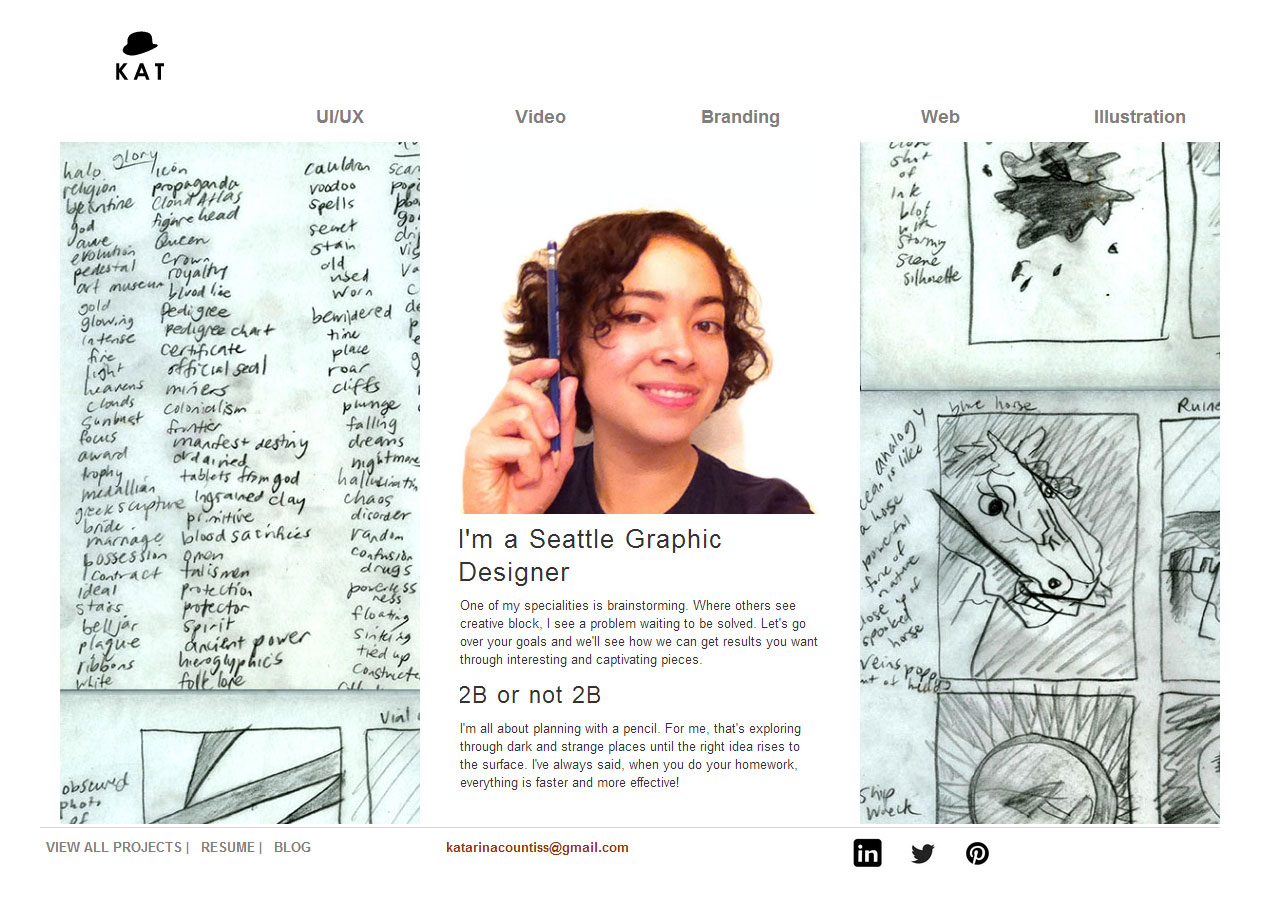The height and width of the screenshot is (914, 1264).
Task: Select the Branding navigation item
Action: pos(740,117)
